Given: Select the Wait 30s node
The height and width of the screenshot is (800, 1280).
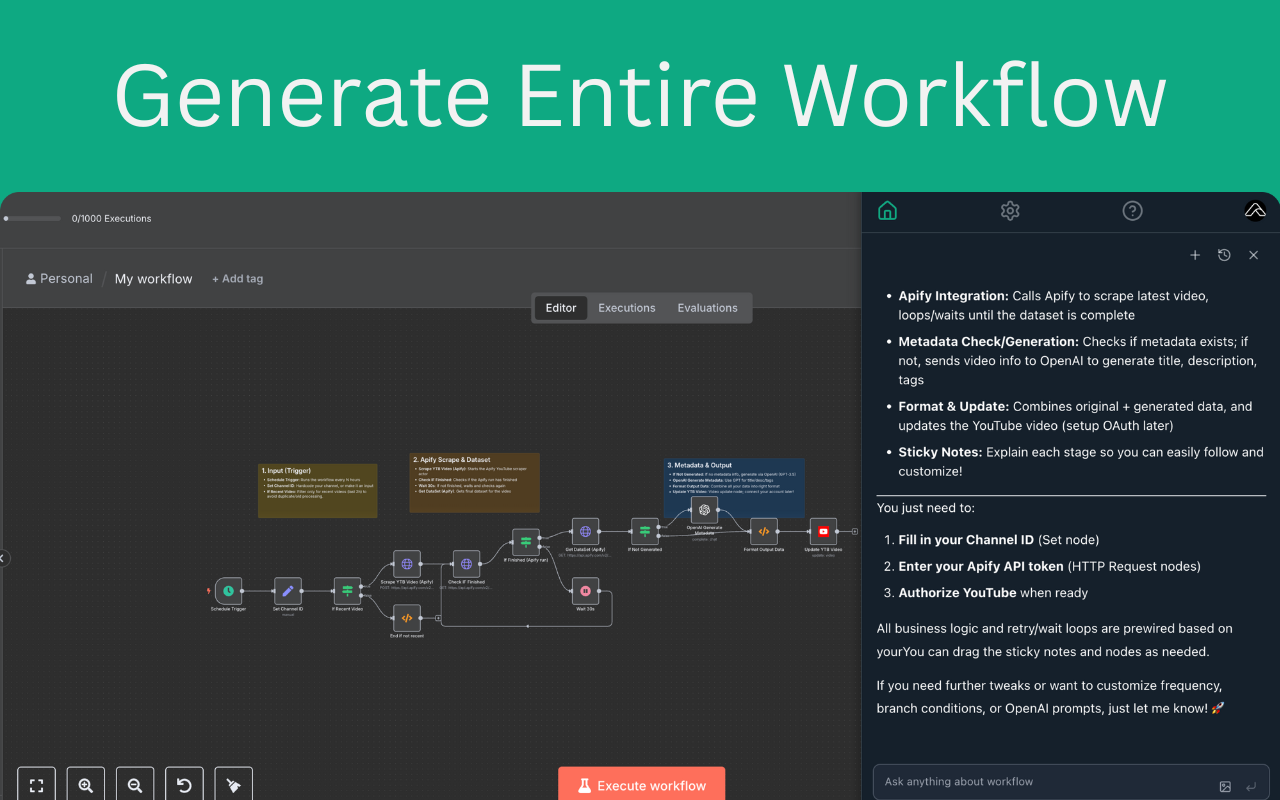Looking at the screenshot, I should [585, 591].
